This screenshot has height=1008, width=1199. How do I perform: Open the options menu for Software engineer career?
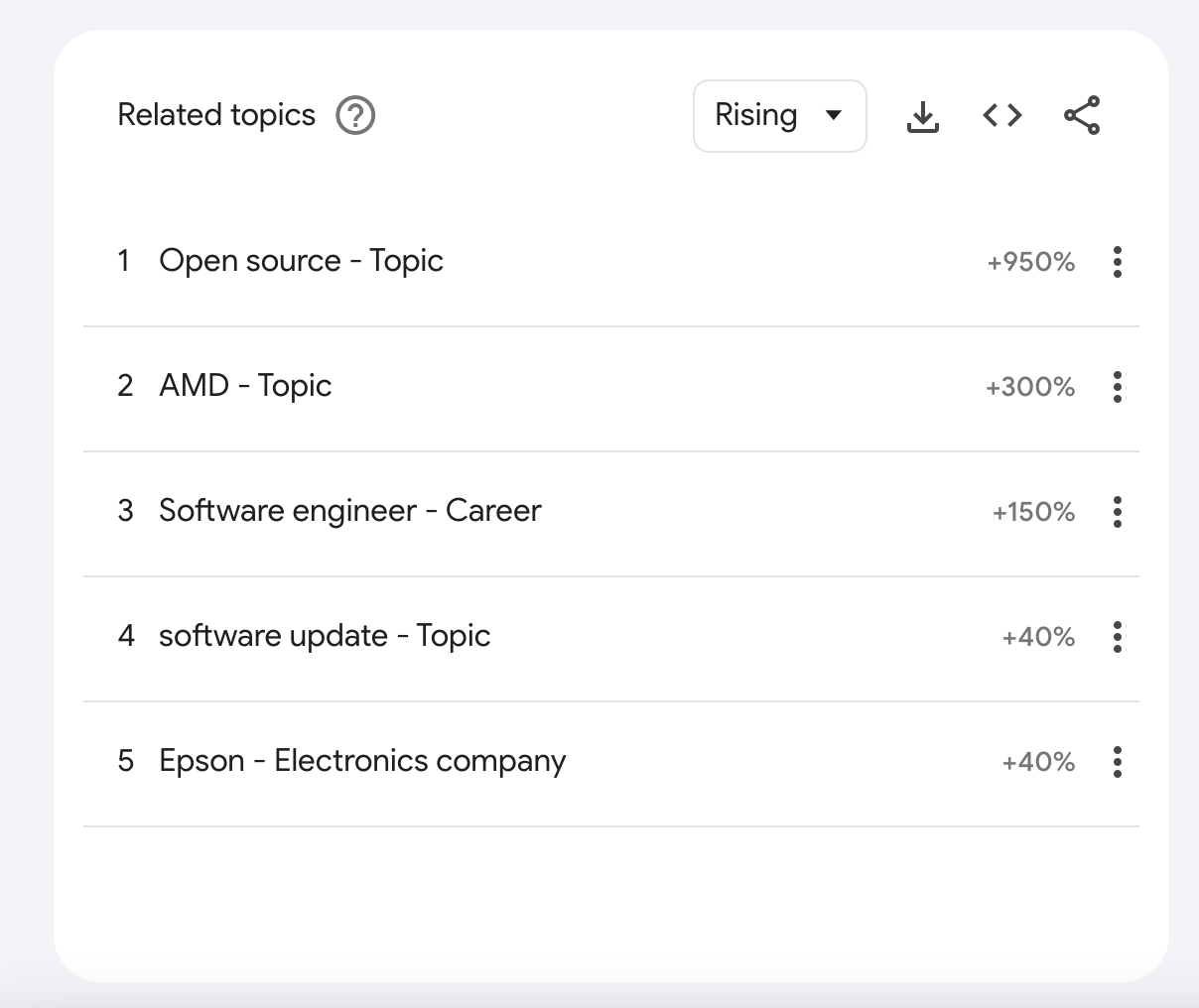(1117, 512)
